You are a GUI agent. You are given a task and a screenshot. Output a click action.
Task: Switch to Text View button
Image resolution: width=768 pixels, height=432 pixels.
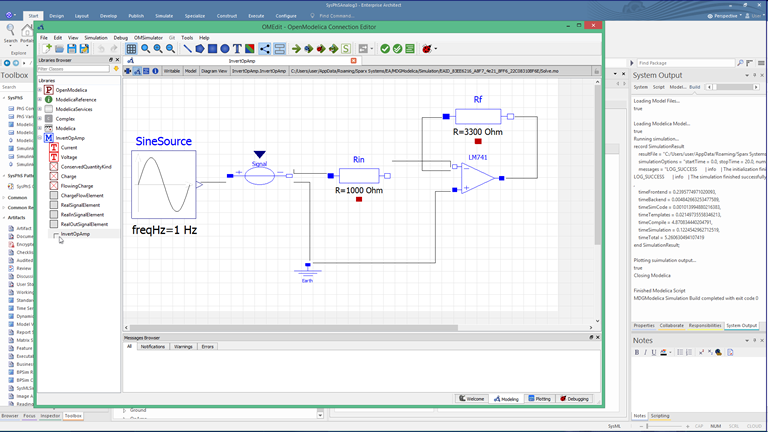click(x=146, y=71)
